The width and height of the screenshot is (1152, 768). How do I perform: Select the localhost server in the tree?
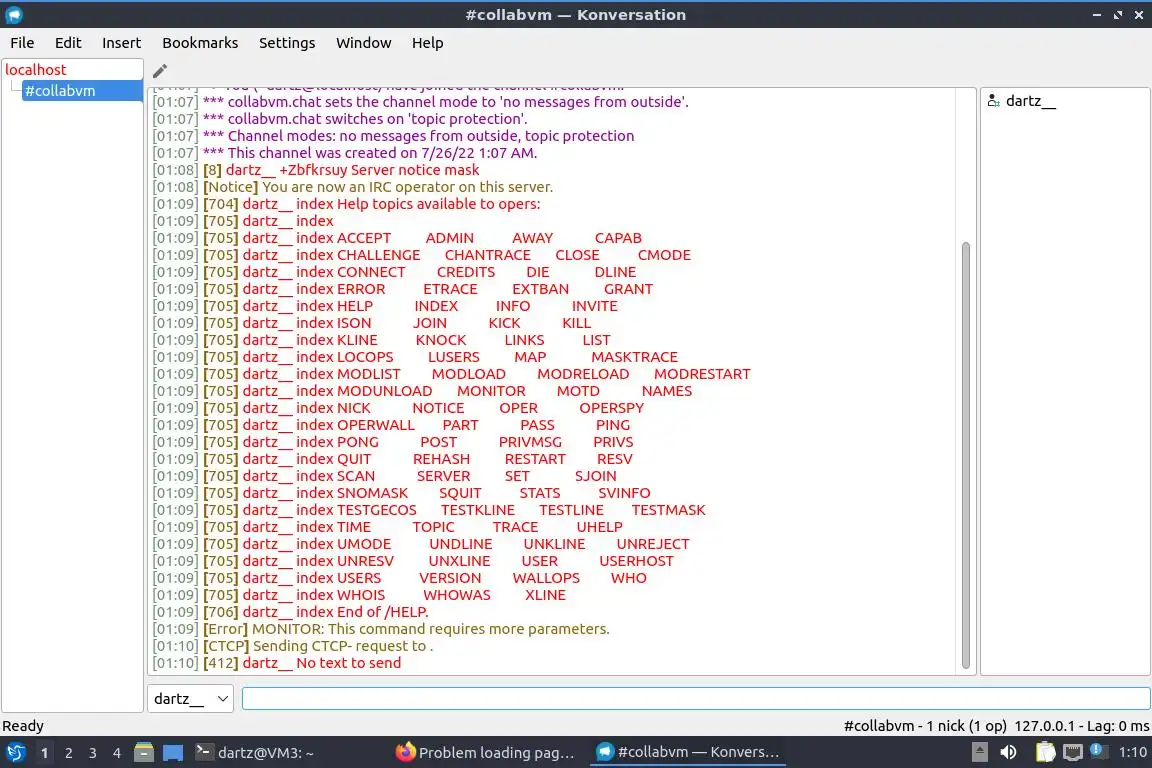[x=35, y=70]
